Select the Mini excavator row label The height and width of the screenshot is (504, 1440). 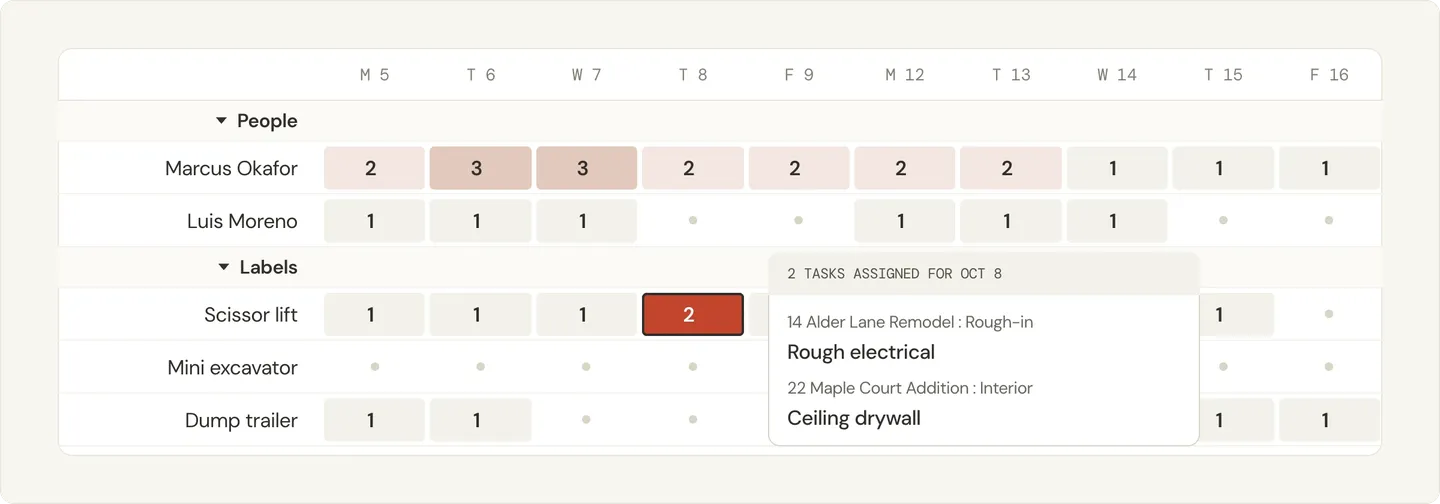pyautogui.click(x=232, y=368)
